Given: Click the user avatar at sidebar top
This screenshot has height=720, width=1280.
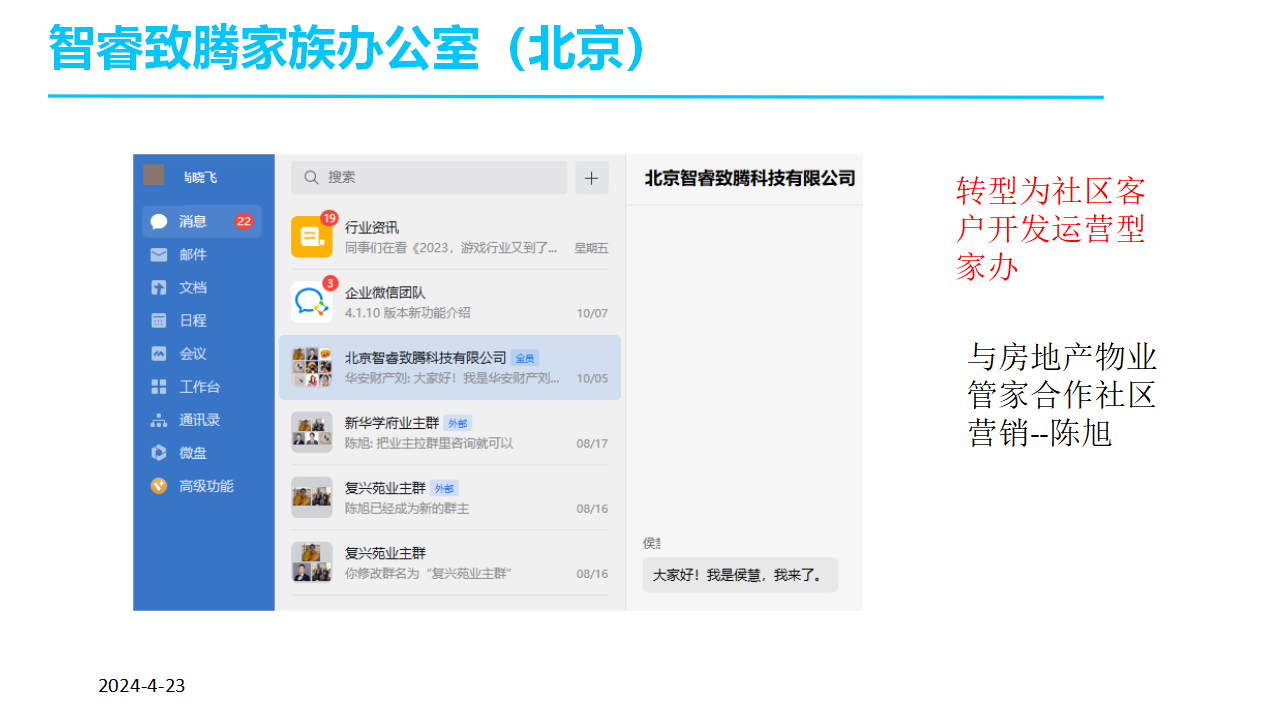Looking at the screenshot, I should (x=153, y=175).
